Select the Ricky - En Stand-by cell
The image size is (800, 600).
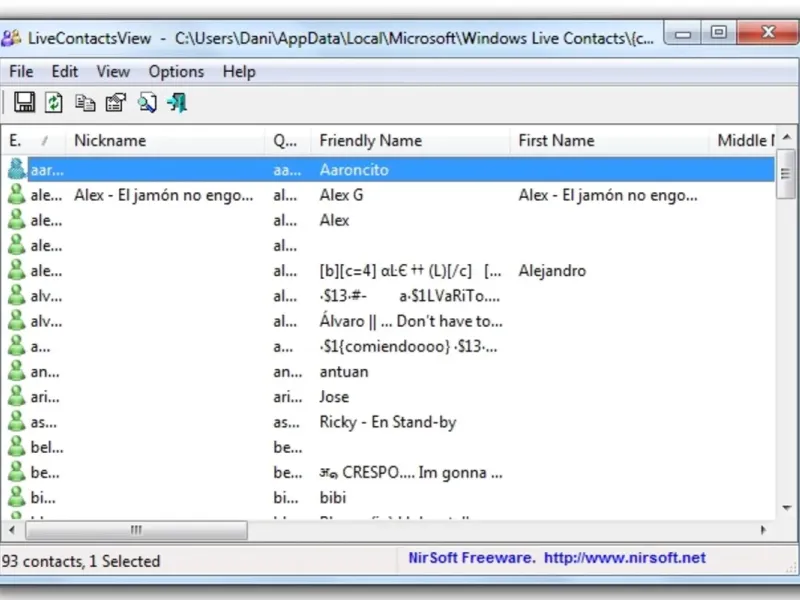[x=388, y=422]
